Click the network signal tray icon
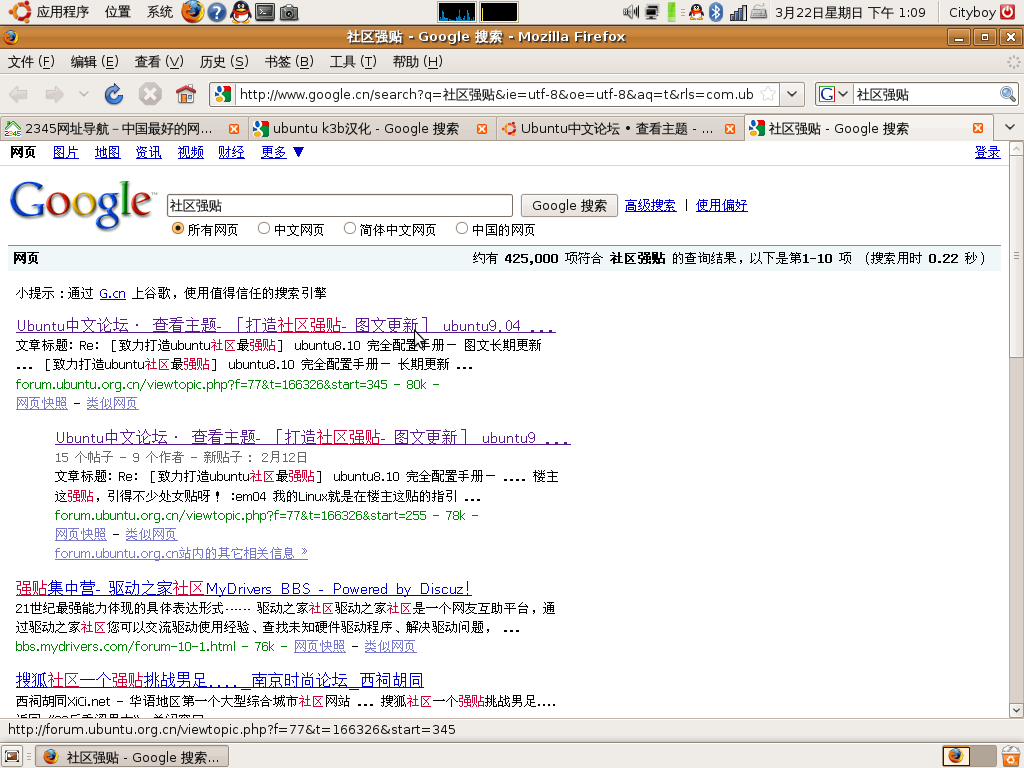 coord(738,12)
